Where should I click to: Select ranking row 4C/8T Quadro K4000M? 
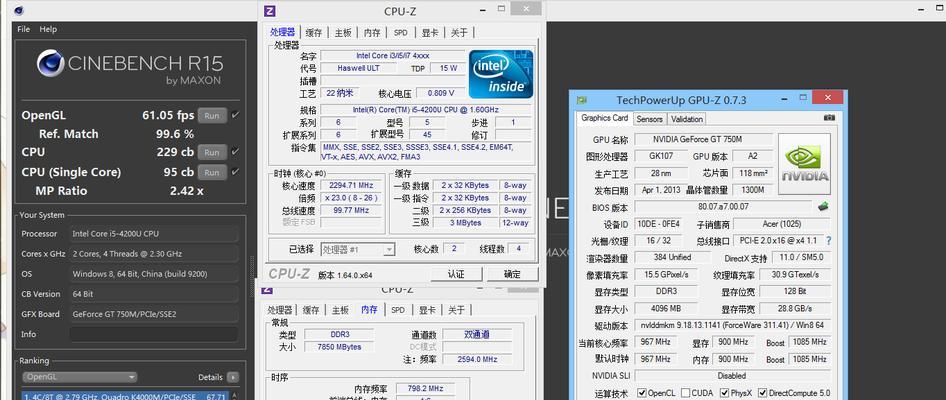[124, 396]
